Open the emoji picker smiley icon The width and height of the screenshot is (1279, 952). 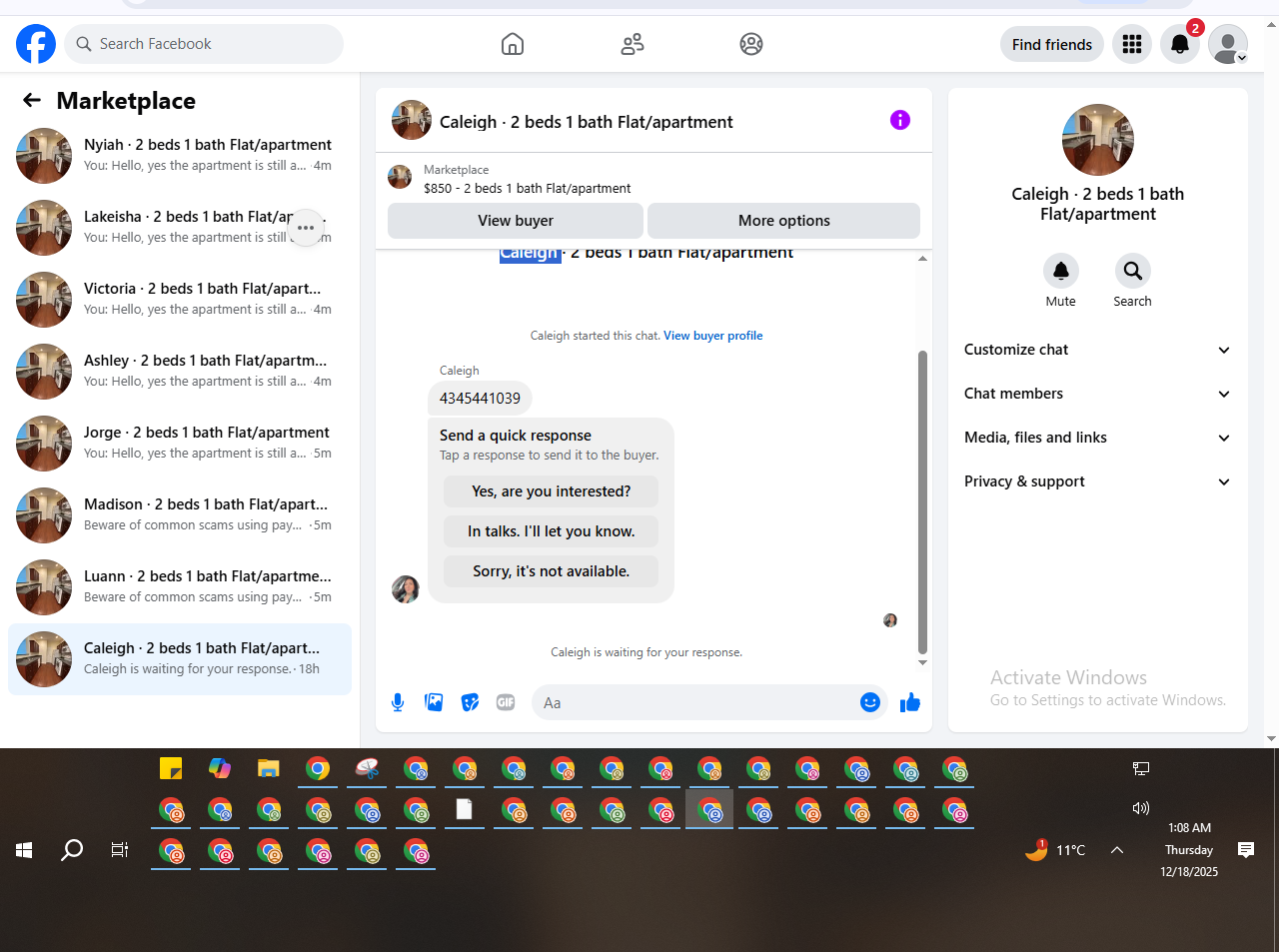pyautogui.click(x=870, y=702)
